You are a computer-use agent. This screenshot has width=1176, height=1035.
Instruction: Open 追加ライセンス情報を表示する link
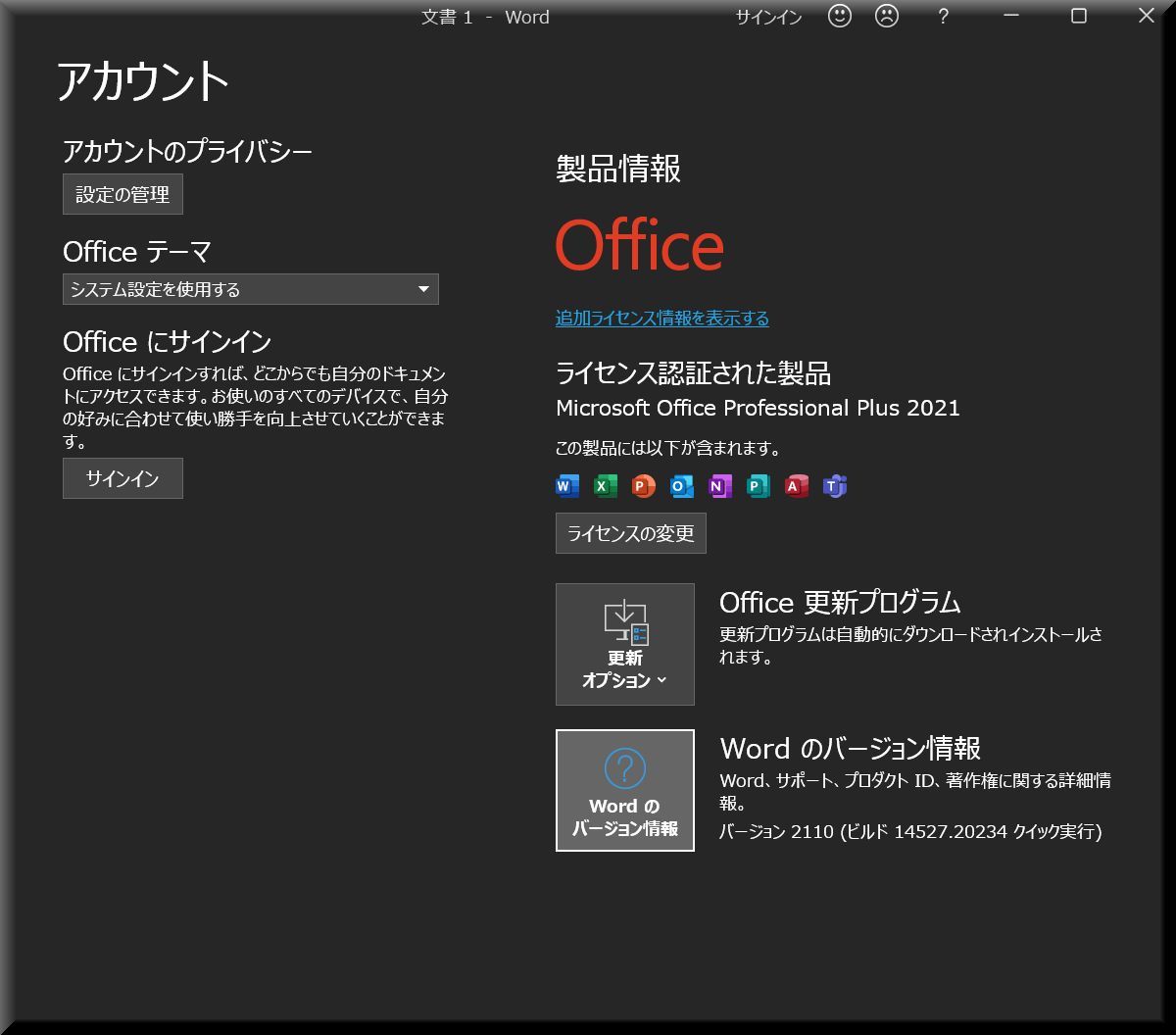pos(662,319)
